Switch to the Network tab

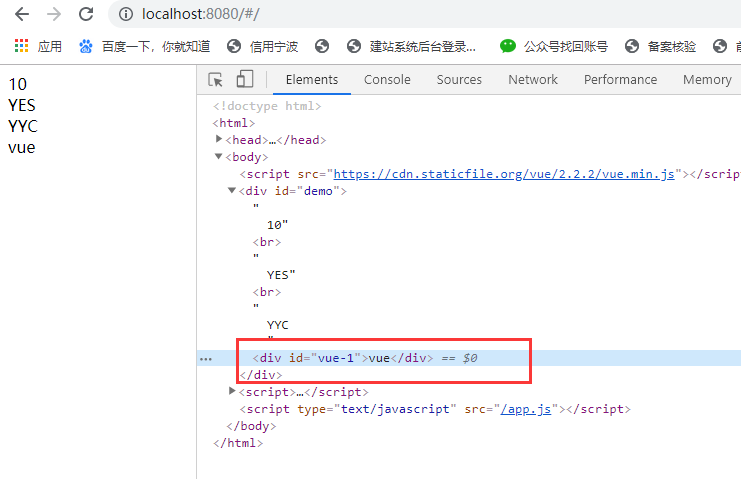(x=533, y=79)
